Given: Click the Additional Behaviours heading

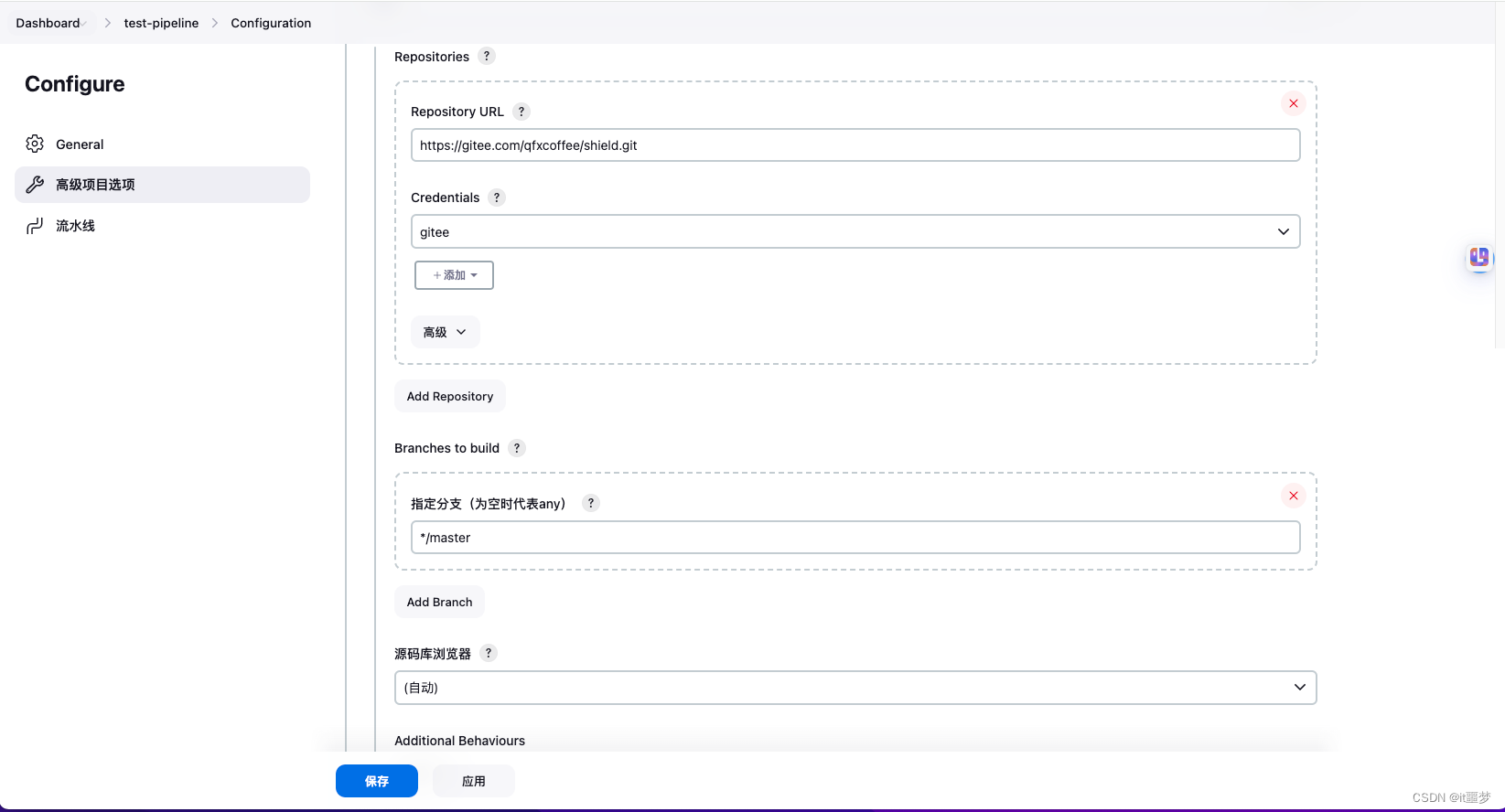Looking at the screenshot, I should point(460,741).
